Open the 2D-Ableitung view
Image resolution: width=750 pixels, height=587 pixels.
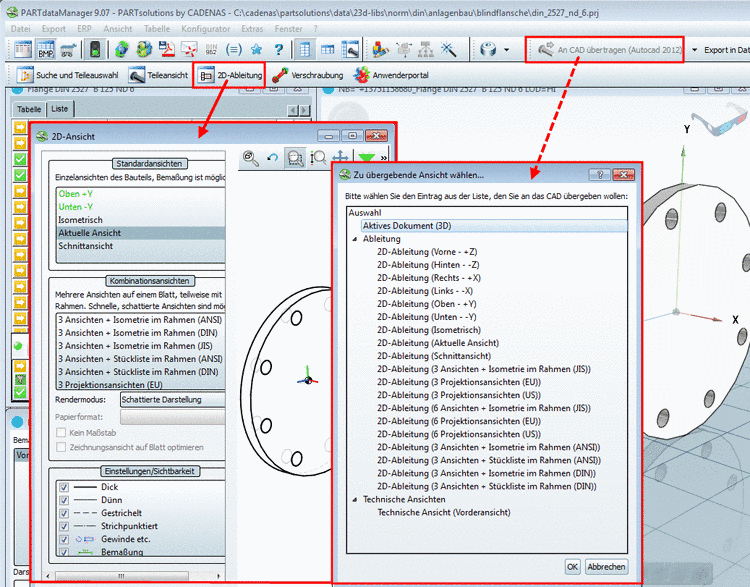230,75
